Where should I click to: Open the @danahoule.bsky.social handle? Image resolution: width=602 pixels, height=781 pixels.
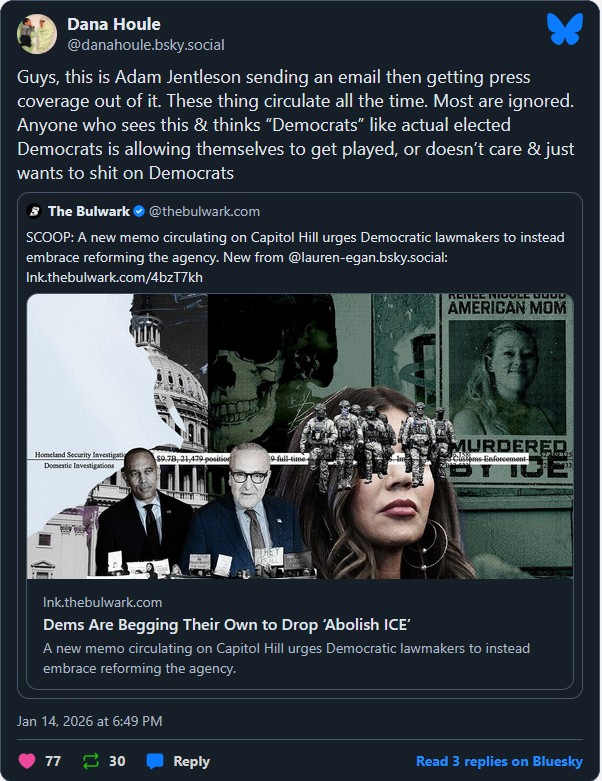pyautogui.click(x=146, y=45)
